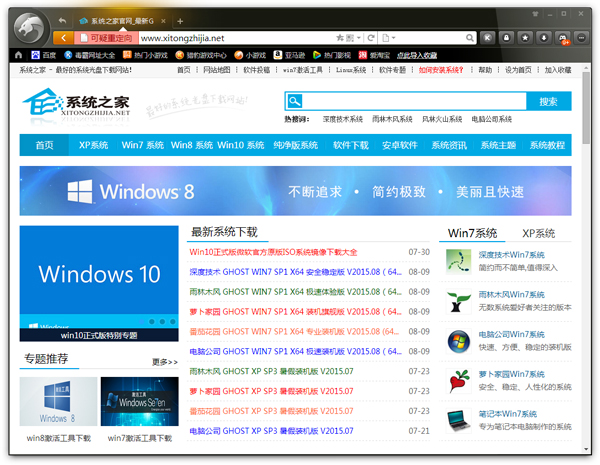Viewport: 600px width, 465px height.
Task: Click the K toolbar button
Action: (487, 38)
